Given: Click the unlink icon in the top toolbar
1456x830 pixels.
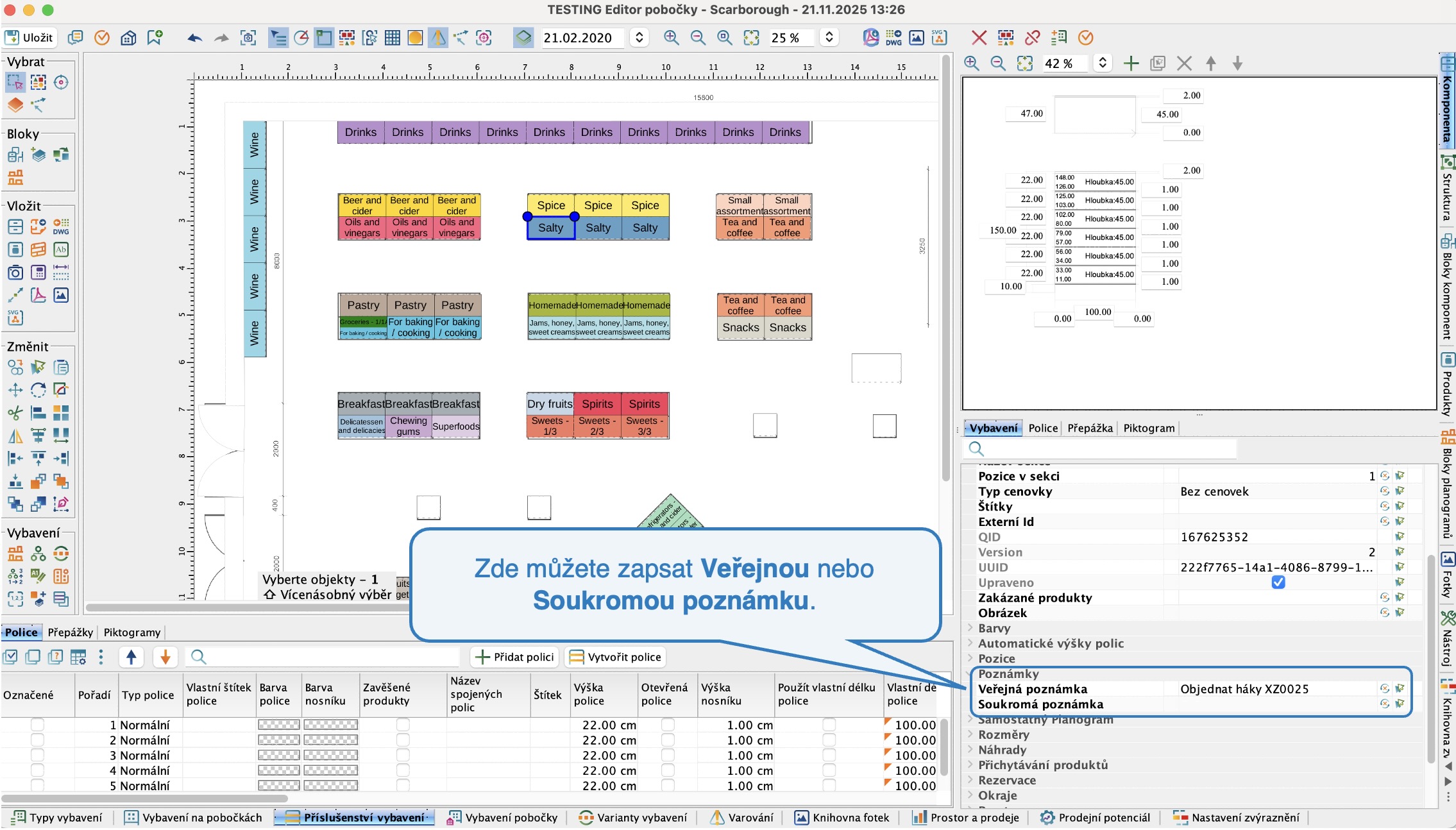Looking at the screenshot, I should point(1032,38).
